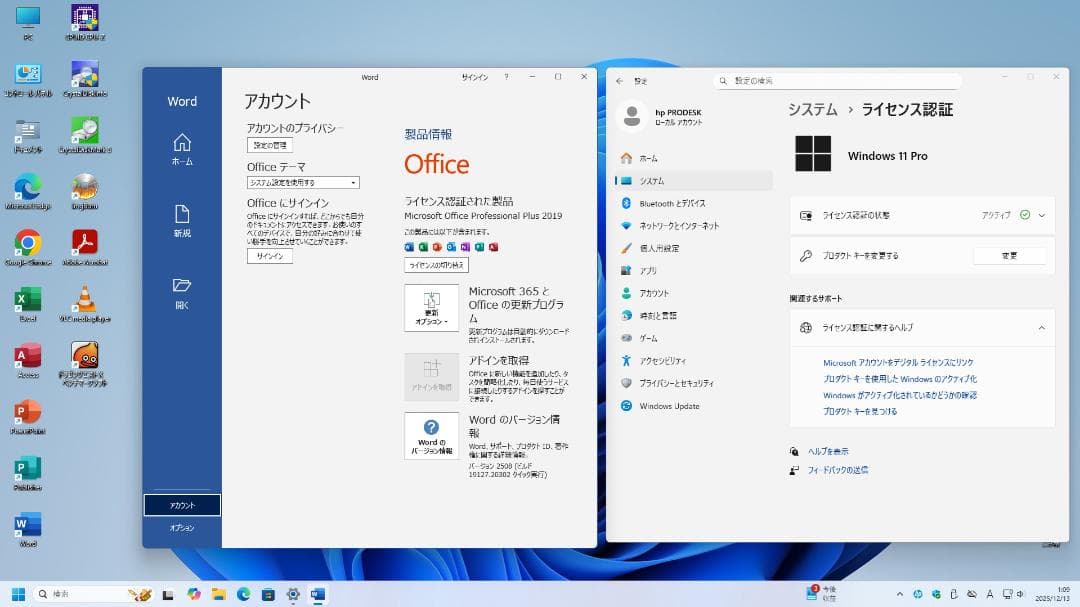The height and width of the screenshot is (607, 1080).
Task: Open アクセシビリティ settings from sidebar
Action: 665,360
